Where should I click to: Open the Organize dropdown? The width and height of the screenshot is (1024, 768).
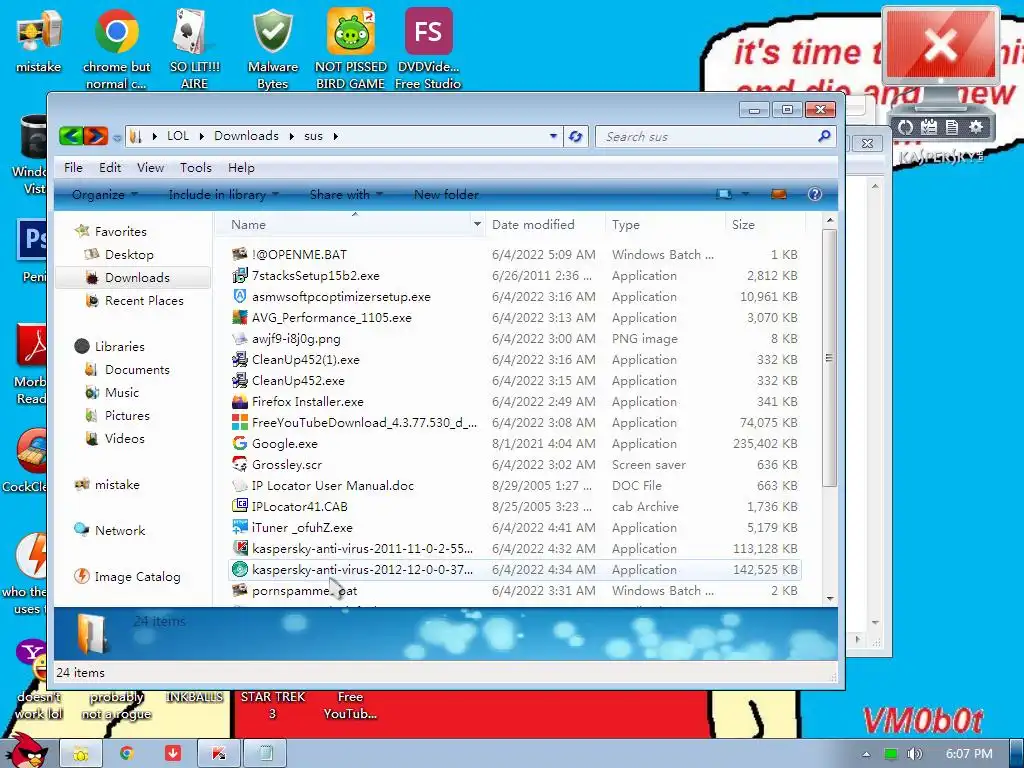(x=104, y=195)
